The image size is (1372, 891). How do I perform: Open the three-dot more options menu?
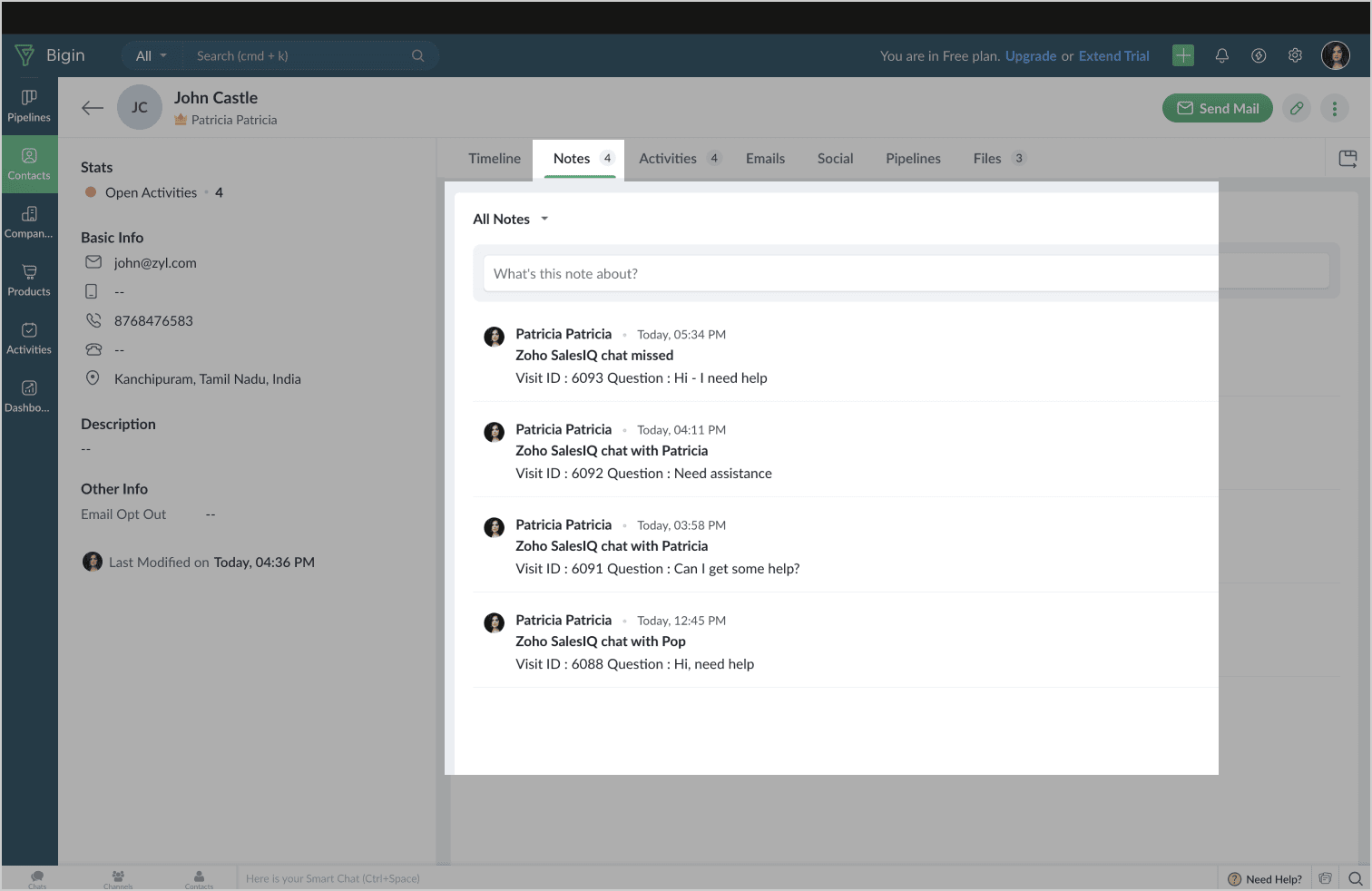click(x=1334, y=108)
